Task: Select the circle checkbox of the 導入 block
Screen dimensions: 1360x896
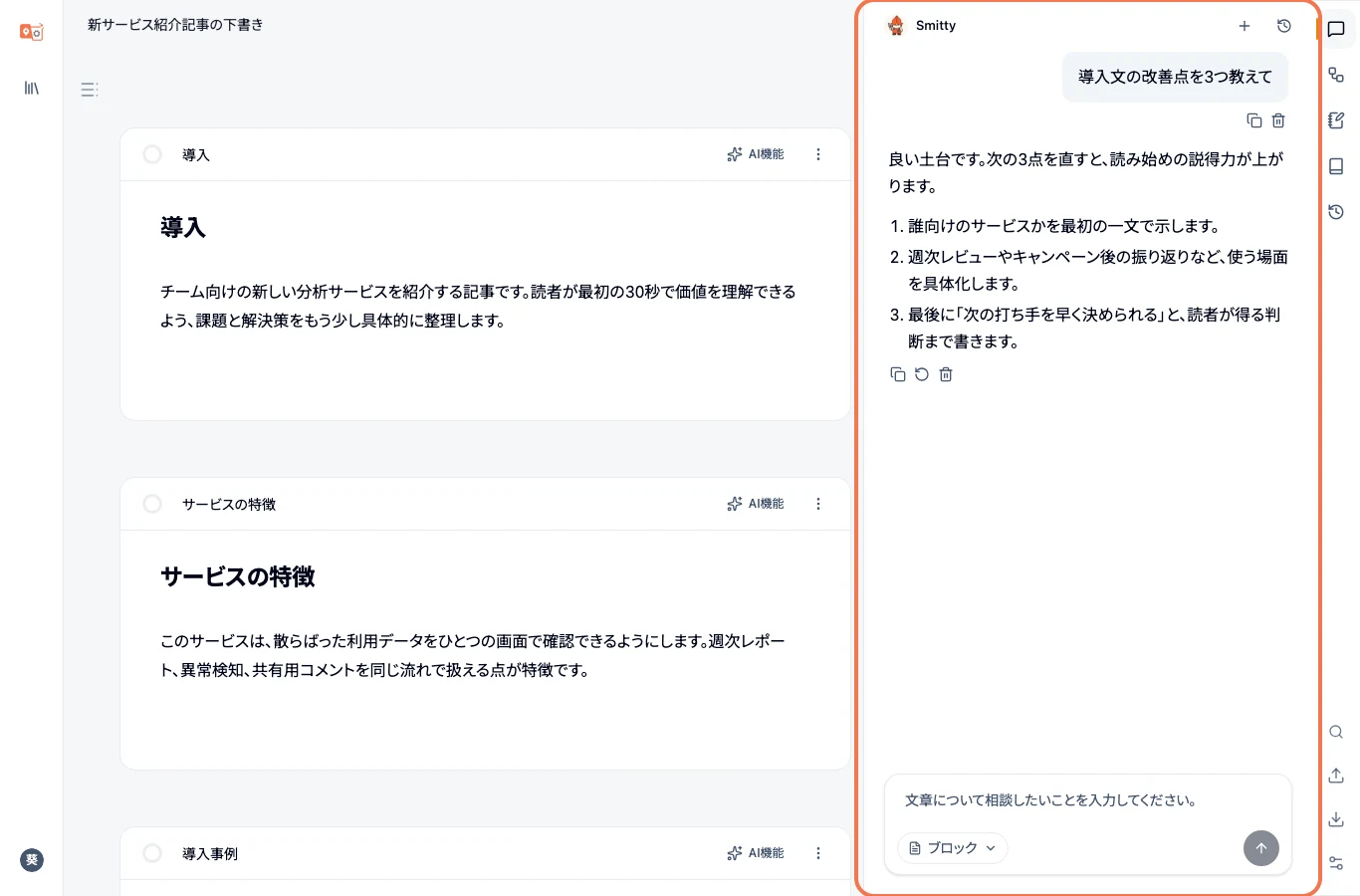Action: click(x=152, y=154)
